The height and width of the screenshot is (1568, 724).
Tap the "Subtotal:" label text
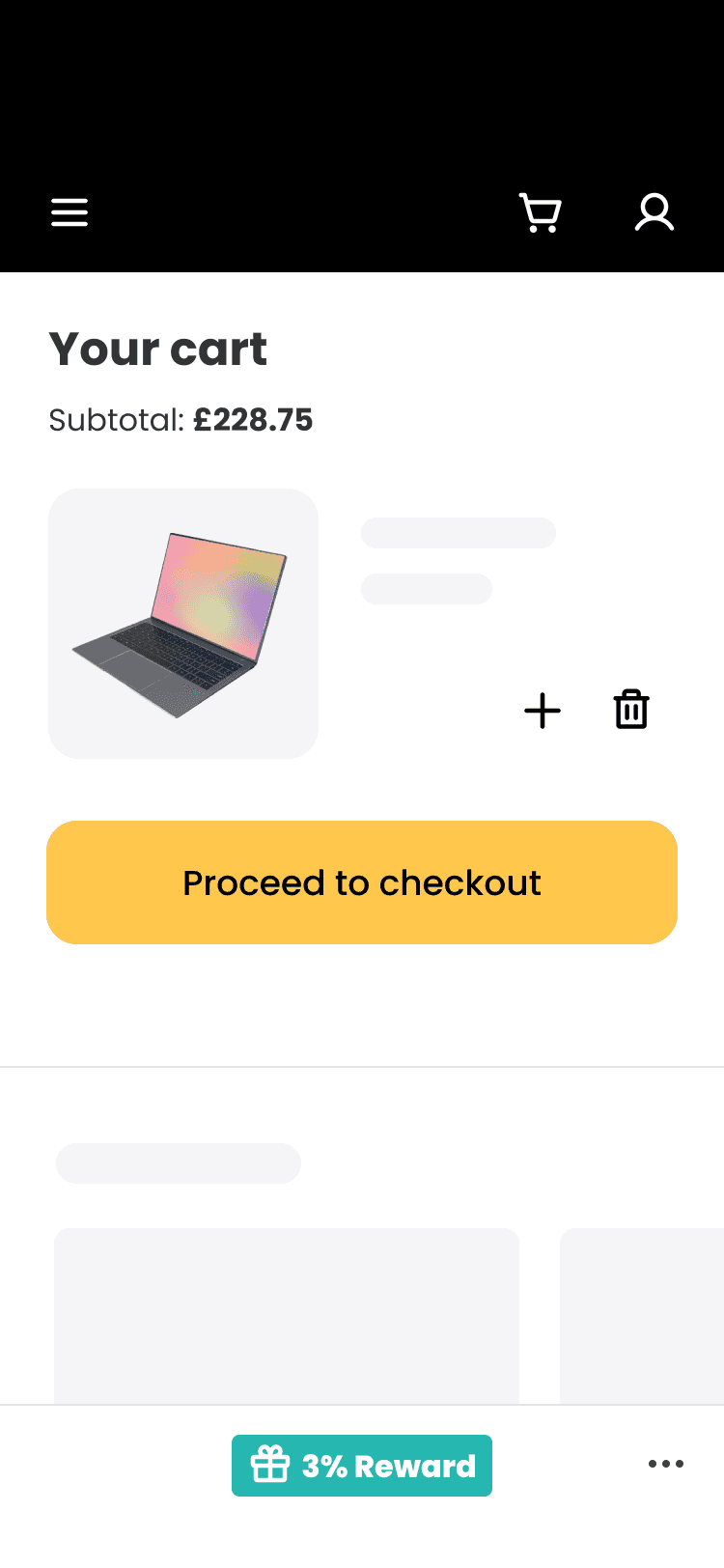[116, 420]
